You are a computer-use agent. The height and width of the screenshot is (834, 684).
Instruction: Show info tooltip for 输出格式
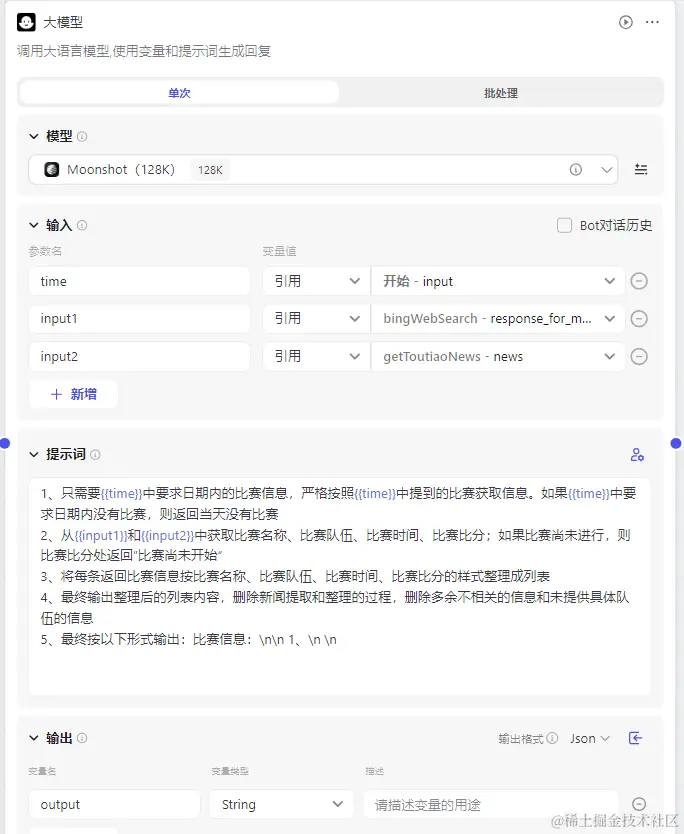click(x=553, y=738)
